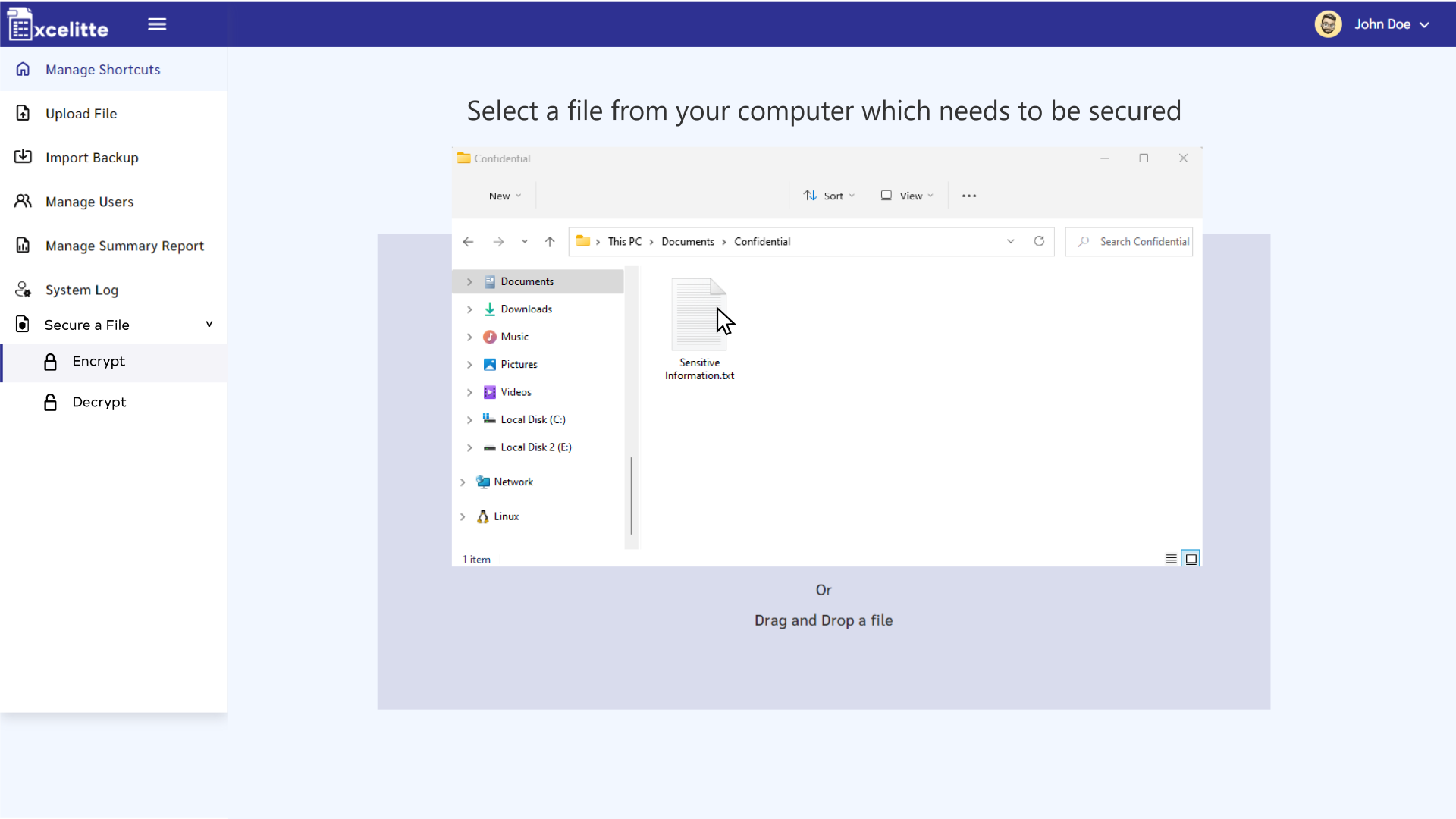The width and height of the screenshot is (1456, 819).
Task: Expand the Local Disk (C:) tree item
Action: point(469,419)
